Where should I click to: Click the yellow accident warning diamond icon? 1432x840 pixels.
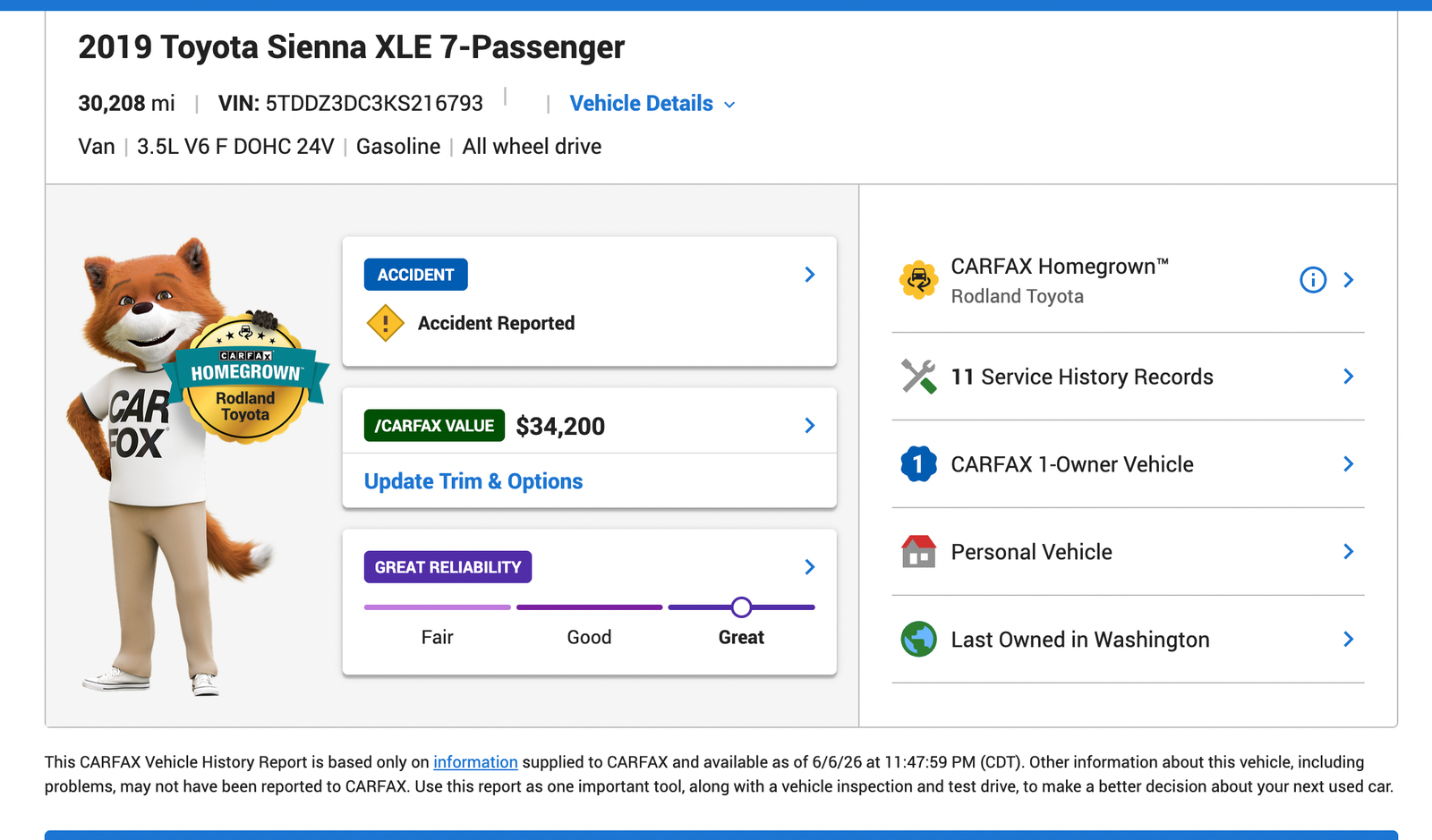coord(385,323)
